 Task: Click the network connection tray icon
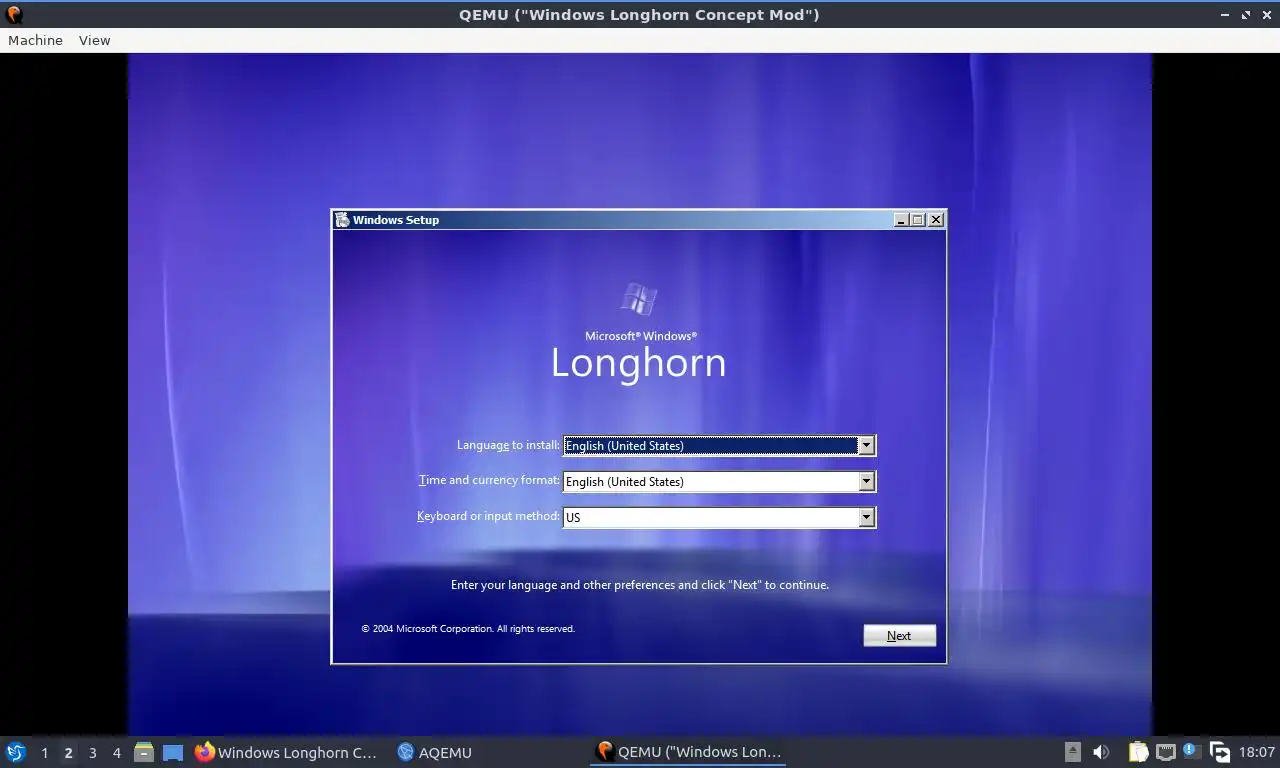pos(1165,752)
